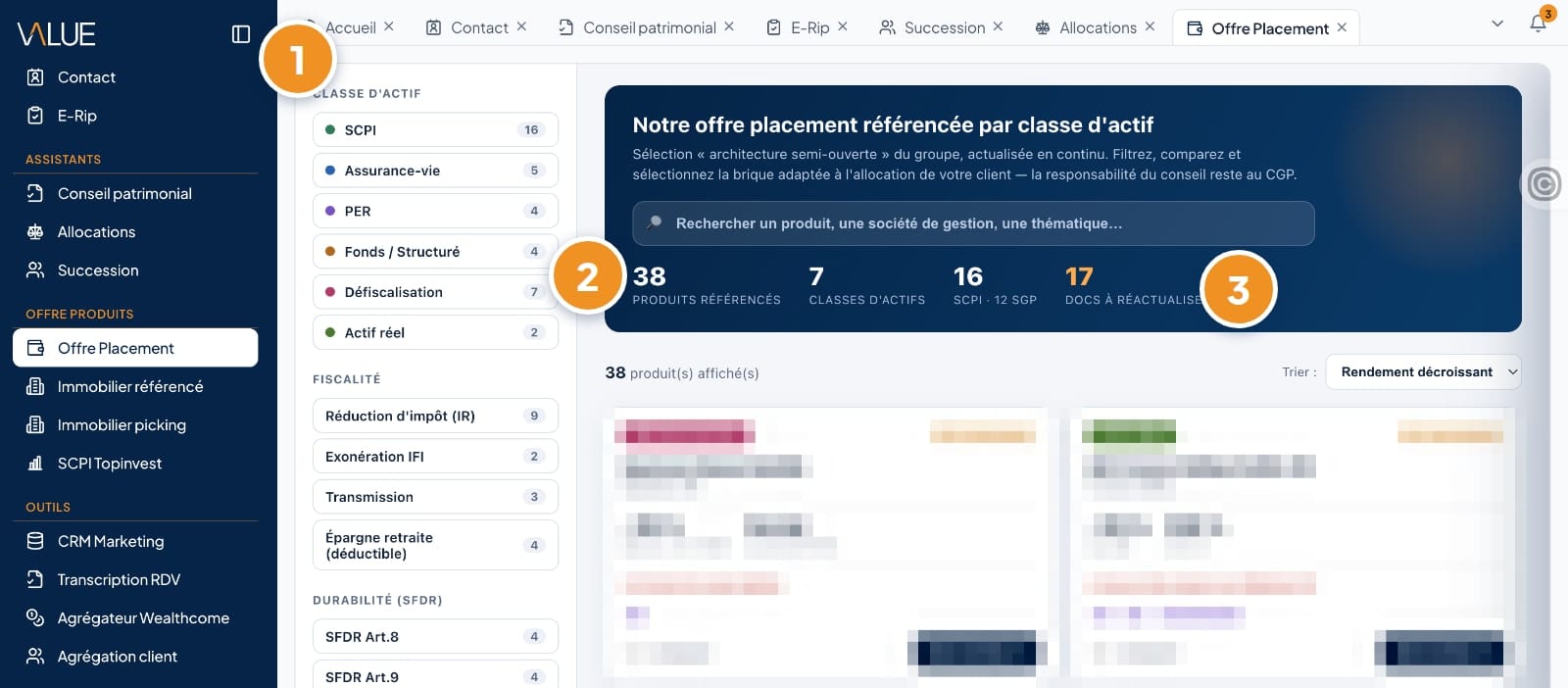Collapse the sidebar with the panel toggle icon
The height and width of the screenshot is (688, 1568).
click(241, 34)
